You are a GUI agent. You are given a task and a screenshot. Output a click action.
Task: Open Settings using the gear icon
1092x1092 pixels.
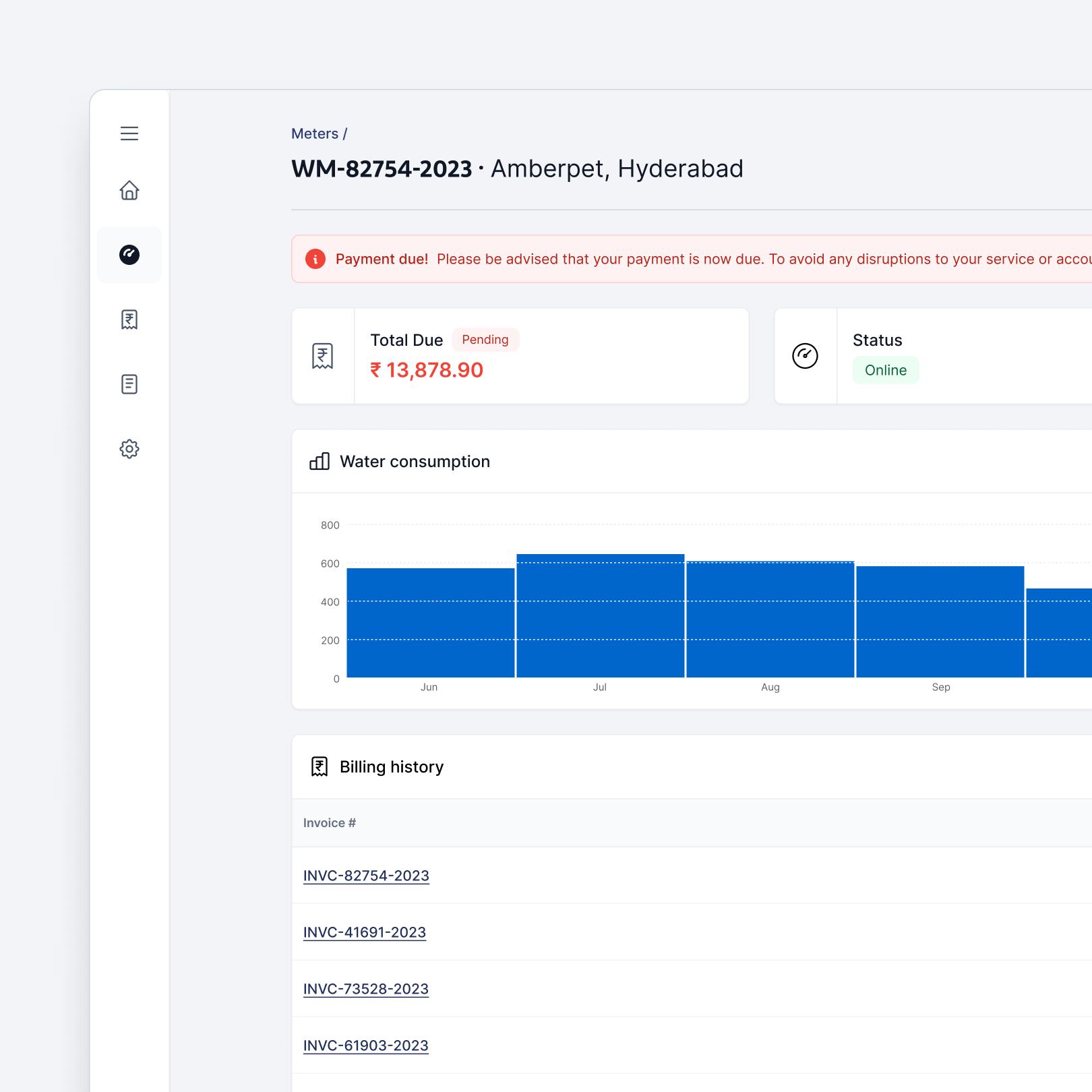129,448
